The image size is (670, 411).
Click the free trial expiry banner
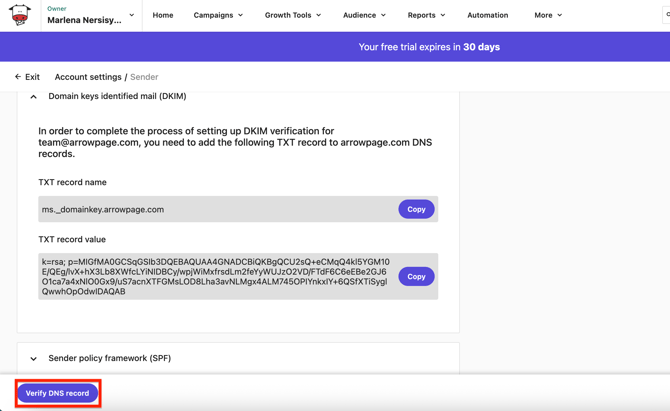pos(429,47)
